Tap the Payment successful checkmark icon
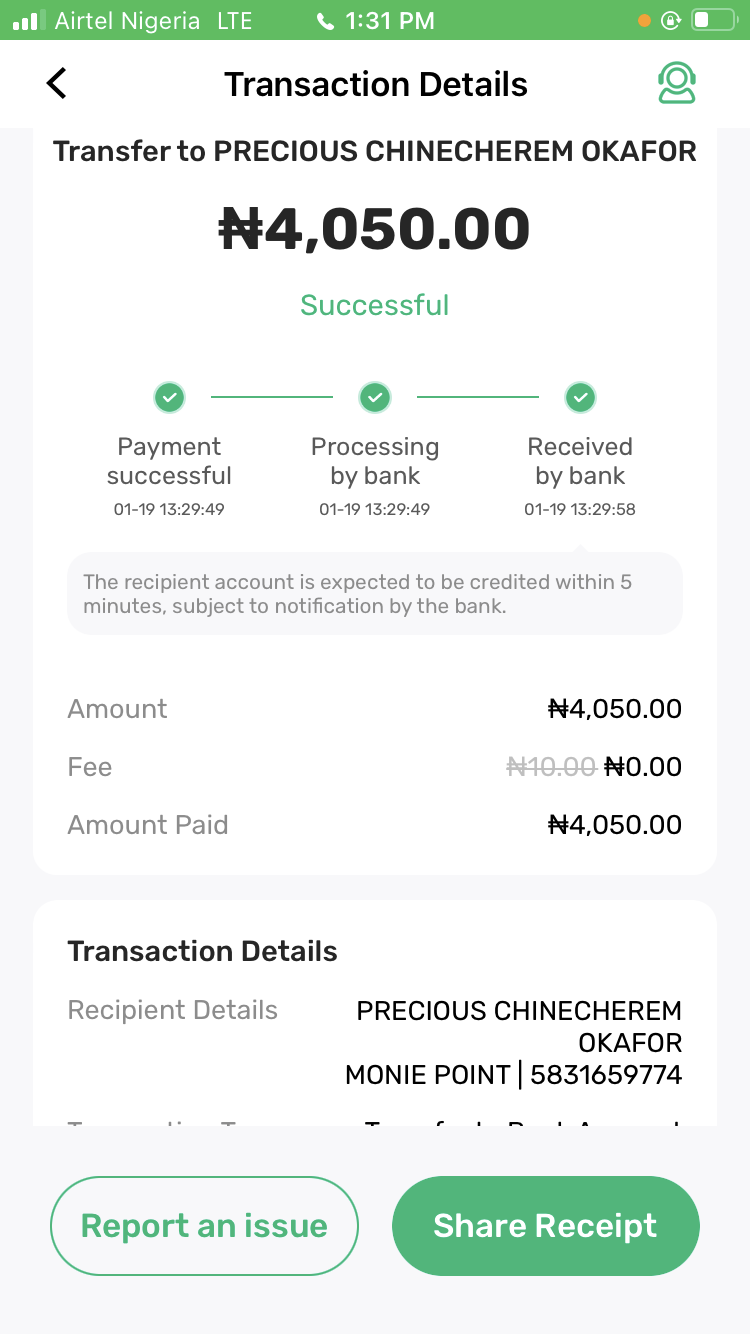Screen dimensions: 750x1334 tap(169, 398)
